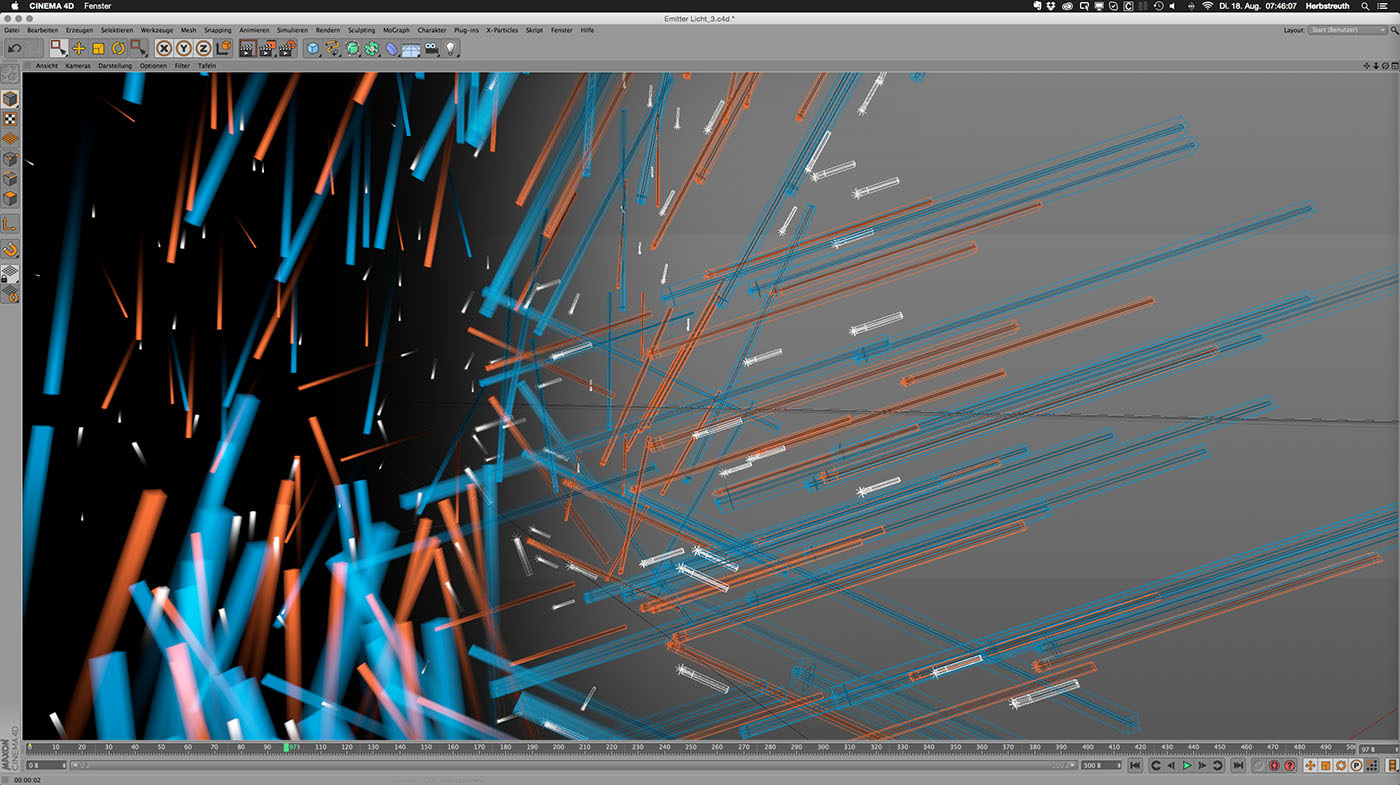Open the CINEMA 4D application menu
The height and width of the screenshot is (785, 1400).
tap(50, 6)
